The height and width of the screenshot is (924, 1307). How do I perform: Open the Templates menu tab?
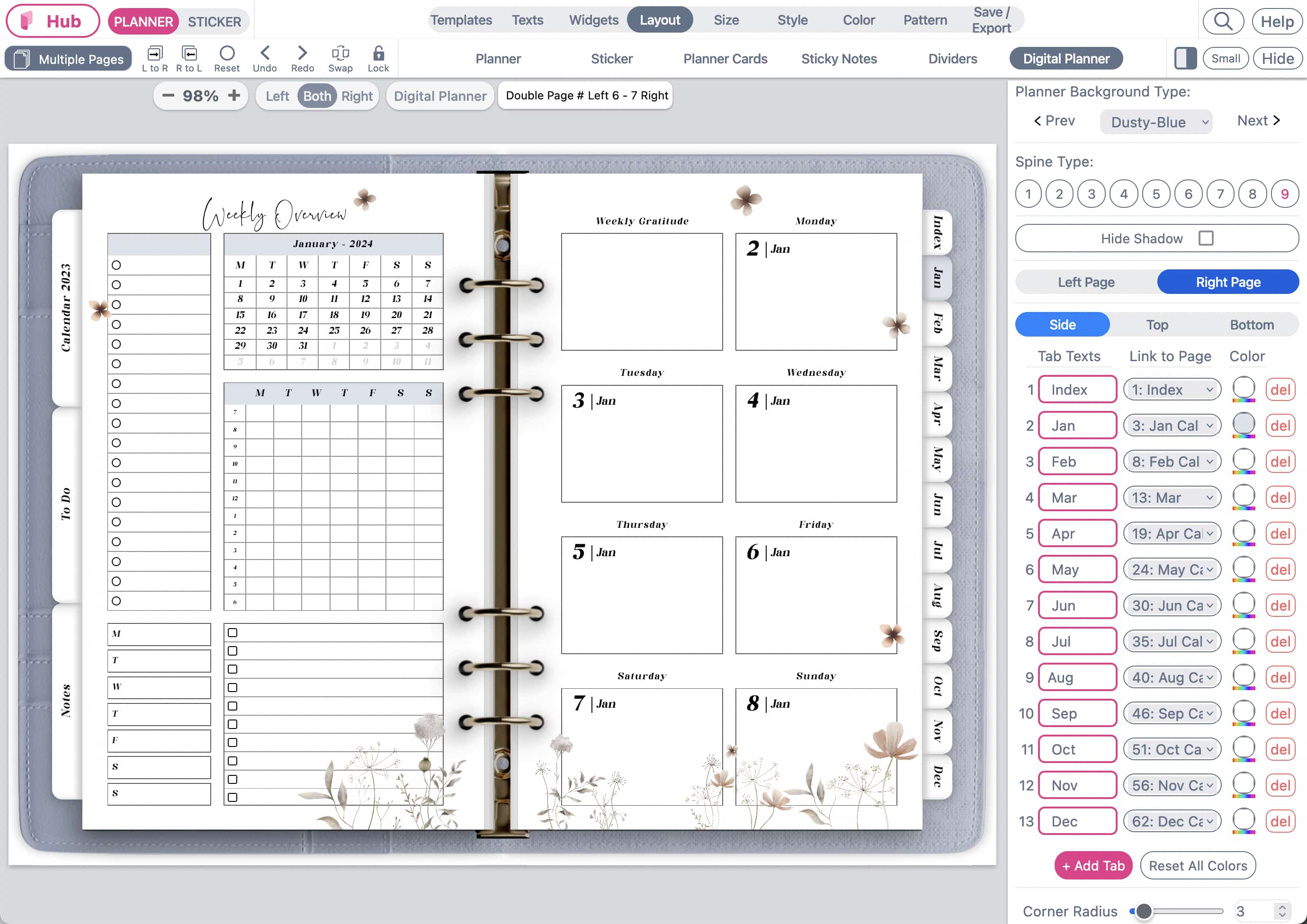click(x=460, y=20)
